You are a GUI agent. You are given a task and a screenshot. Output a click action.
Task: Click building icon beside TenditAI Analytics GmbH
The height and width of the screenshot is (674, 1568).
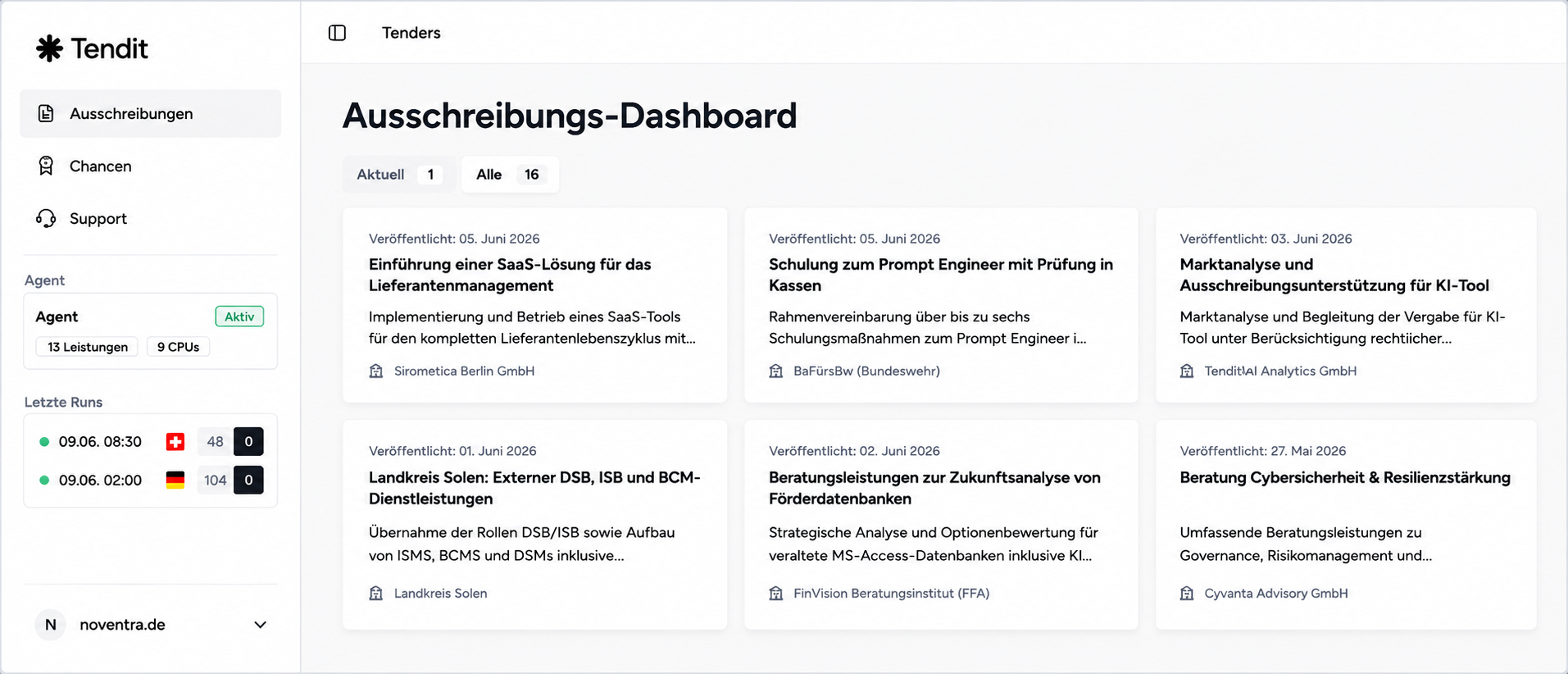[x=1187, y=371]
